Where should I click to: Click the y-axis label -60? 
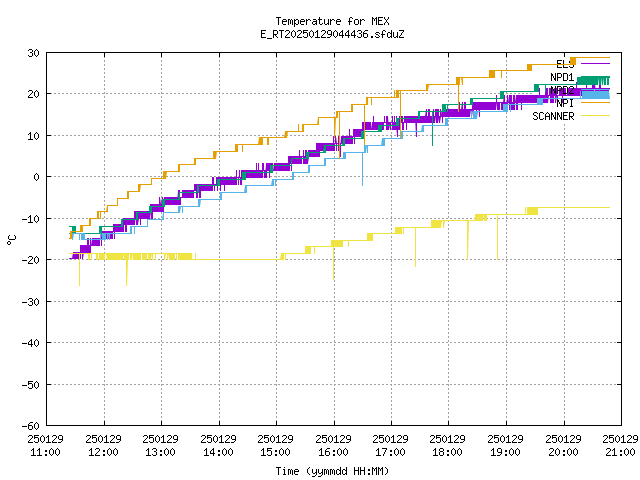coord(31,426)
